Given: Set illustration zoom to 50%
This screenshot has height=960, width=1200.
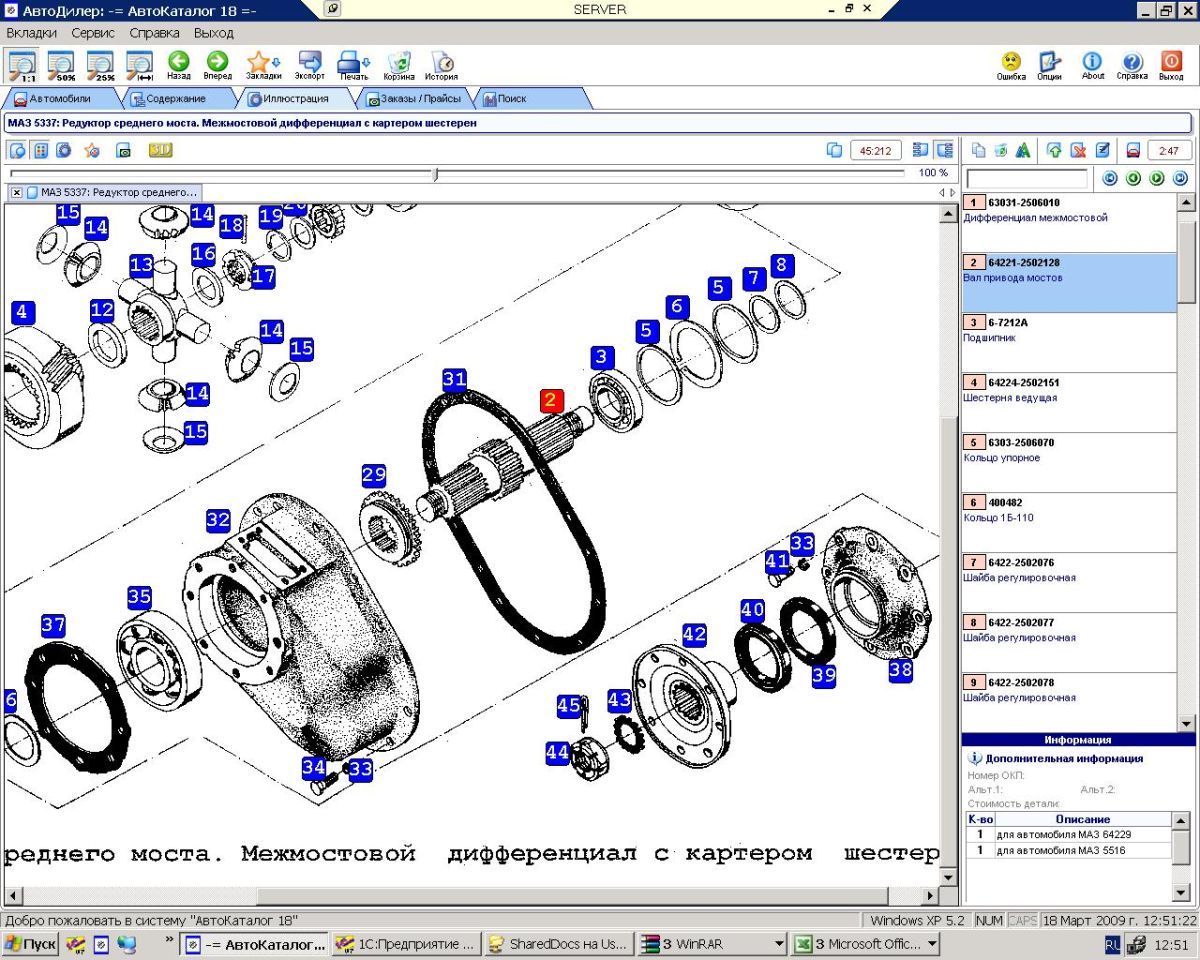Looking at the screenshot, I should coord(62,65).
